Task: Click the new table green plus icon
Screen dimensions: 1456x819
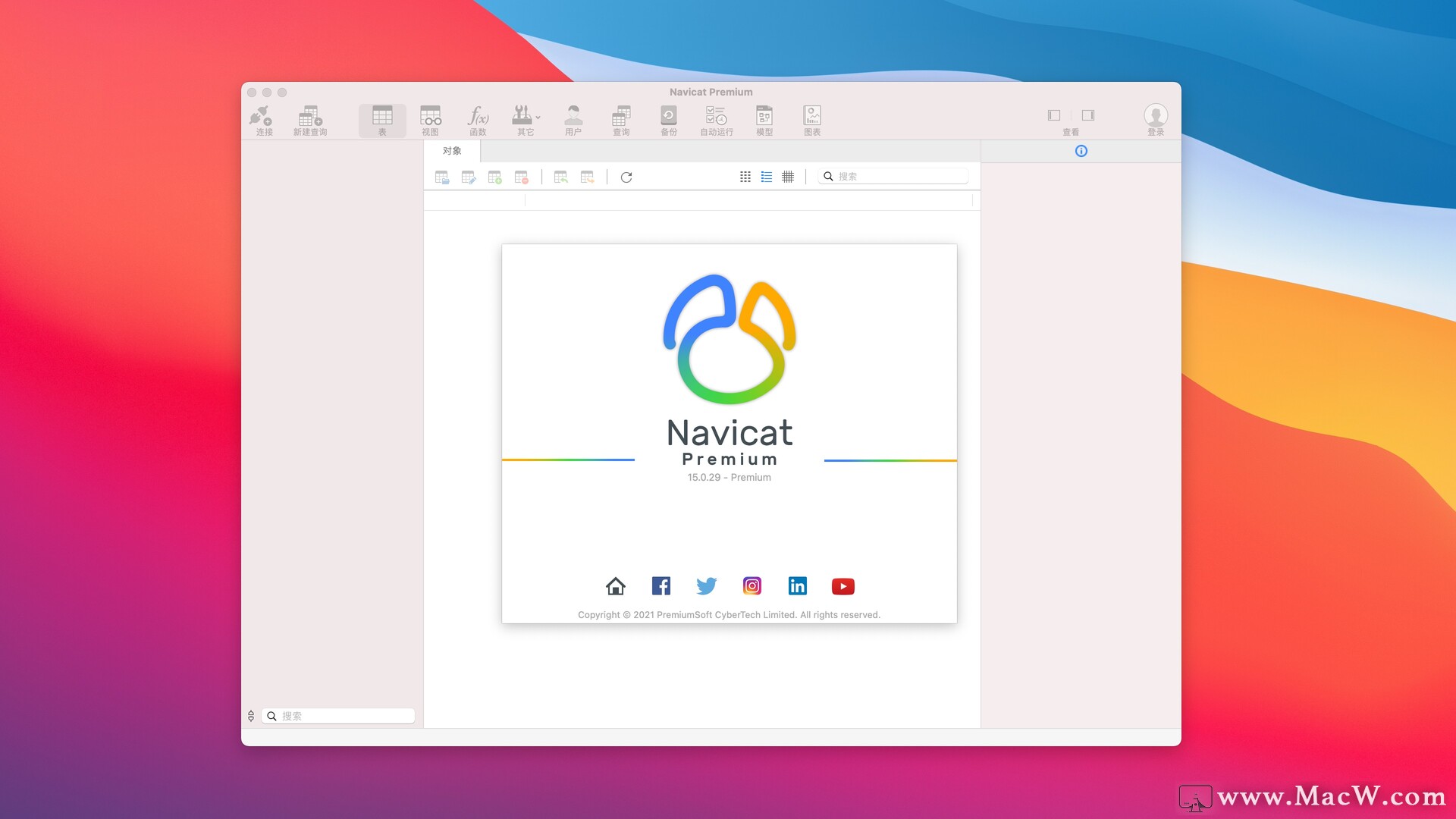Action: click(x=495, y=177)
